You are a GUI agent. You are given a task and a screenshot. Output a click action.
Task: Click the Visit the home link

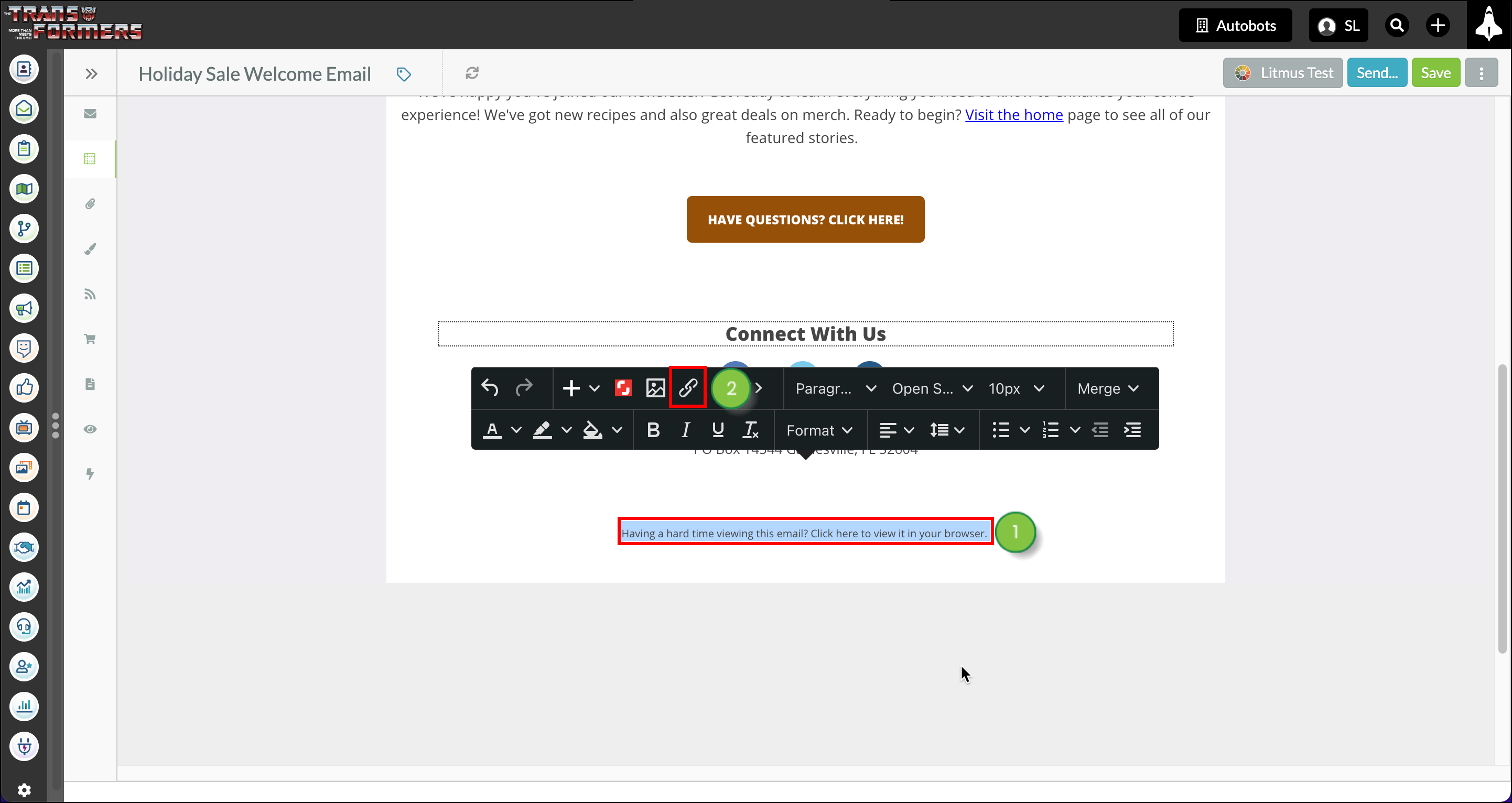click(1013, 114)
